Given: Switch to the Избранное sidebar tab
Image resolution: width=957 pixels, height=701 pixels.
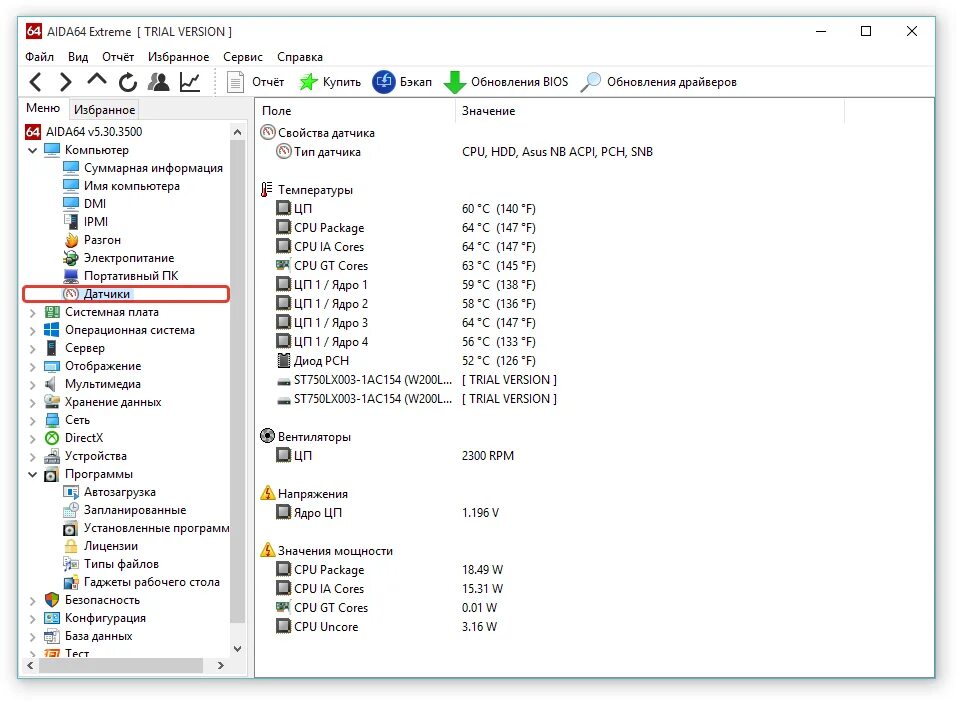Looking at the screenshot, I should coord(104,110).
